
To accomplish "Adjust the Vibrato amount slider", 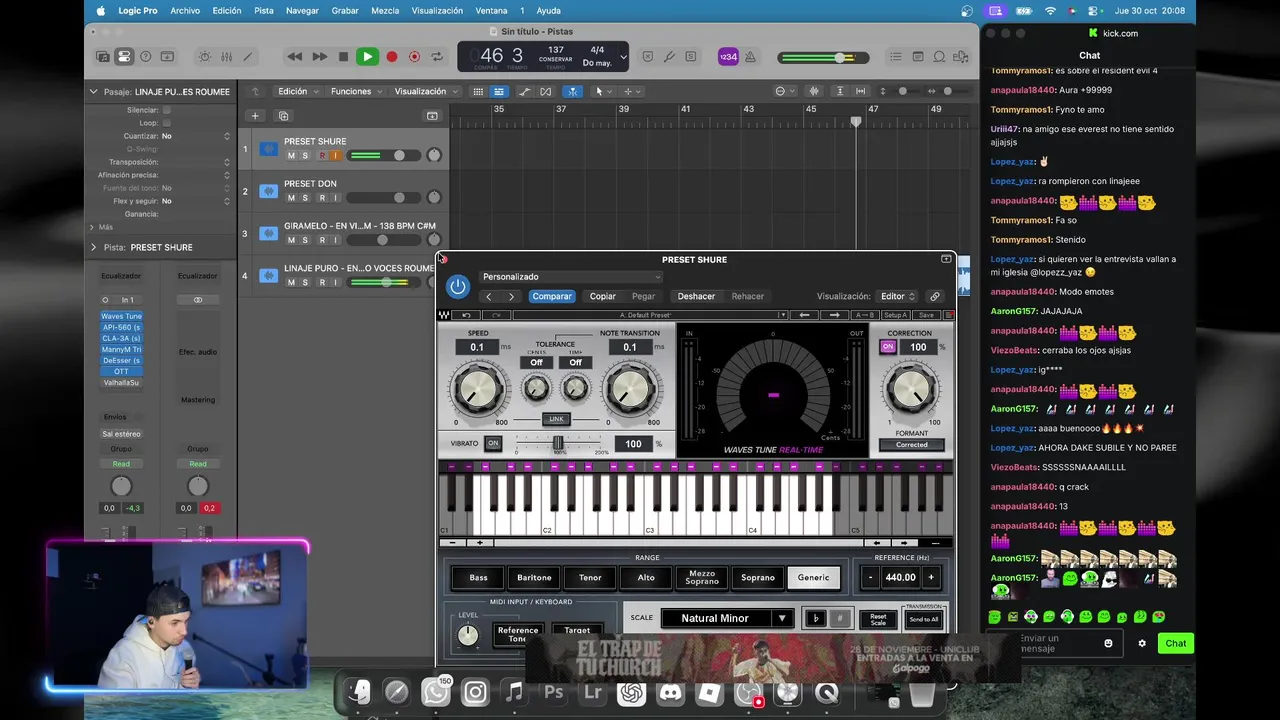I will pos(560,443).
